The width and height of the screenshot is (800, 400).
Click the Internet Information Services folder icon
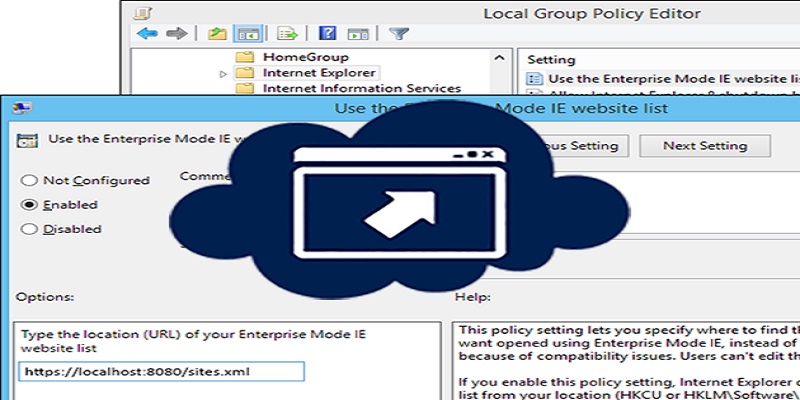pyautogui.click(x=245, y=88)
